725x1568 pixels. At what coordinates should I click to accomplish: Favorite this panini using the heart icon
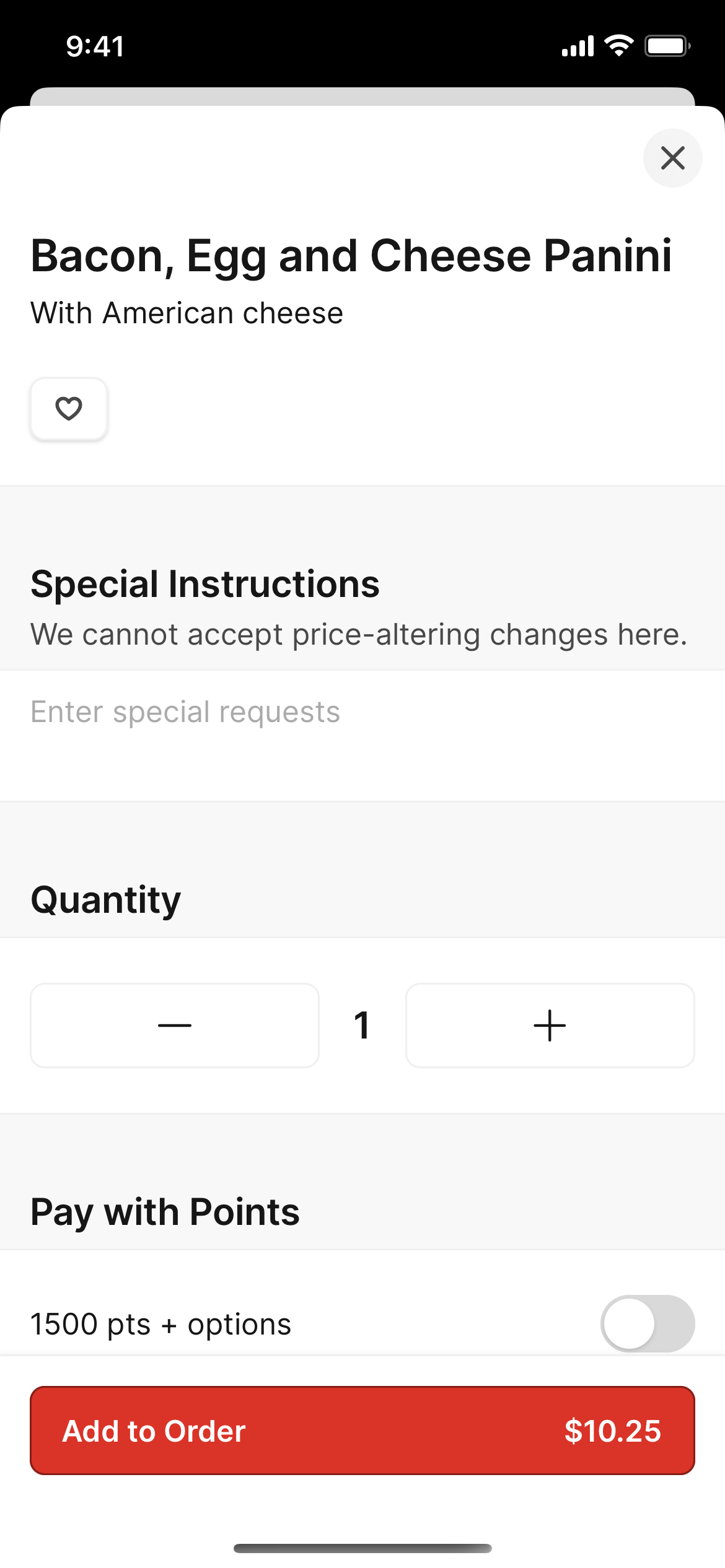[69, 409]
